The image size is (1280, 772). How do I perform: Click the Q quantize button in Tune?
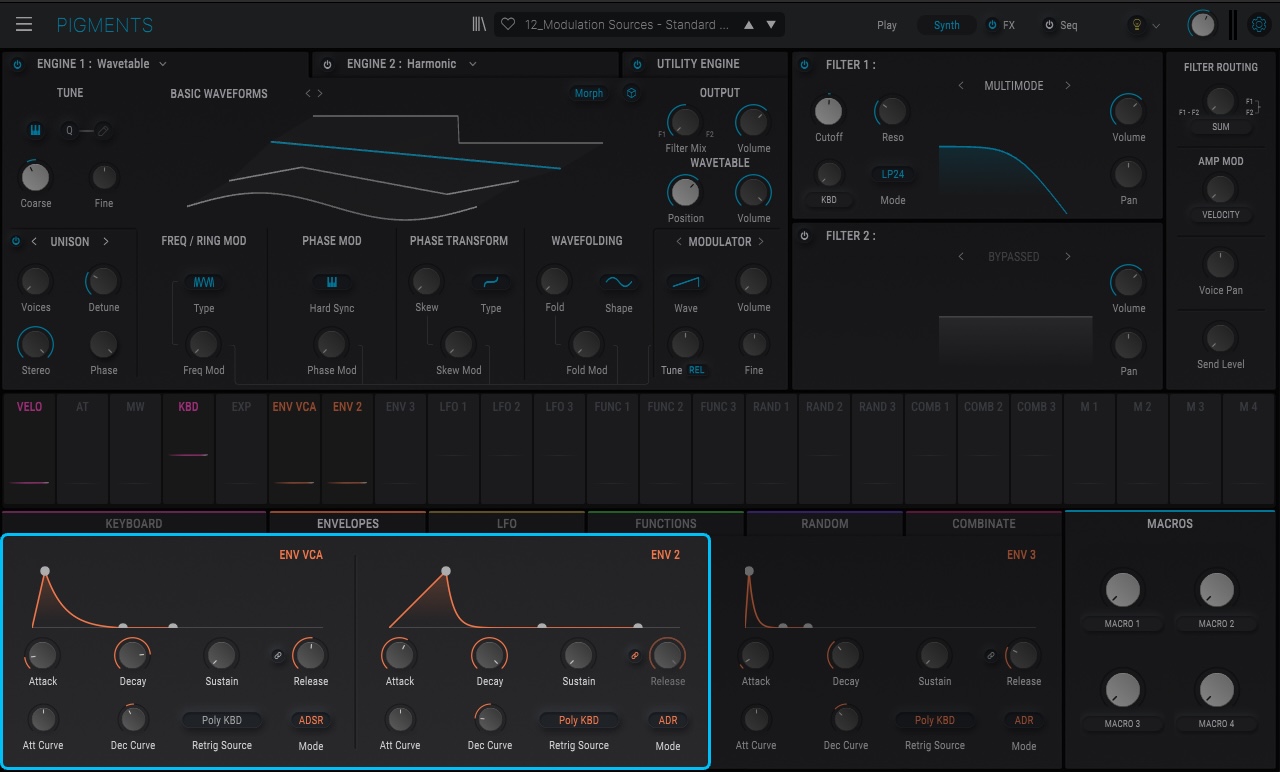click(x=70, y=130)
